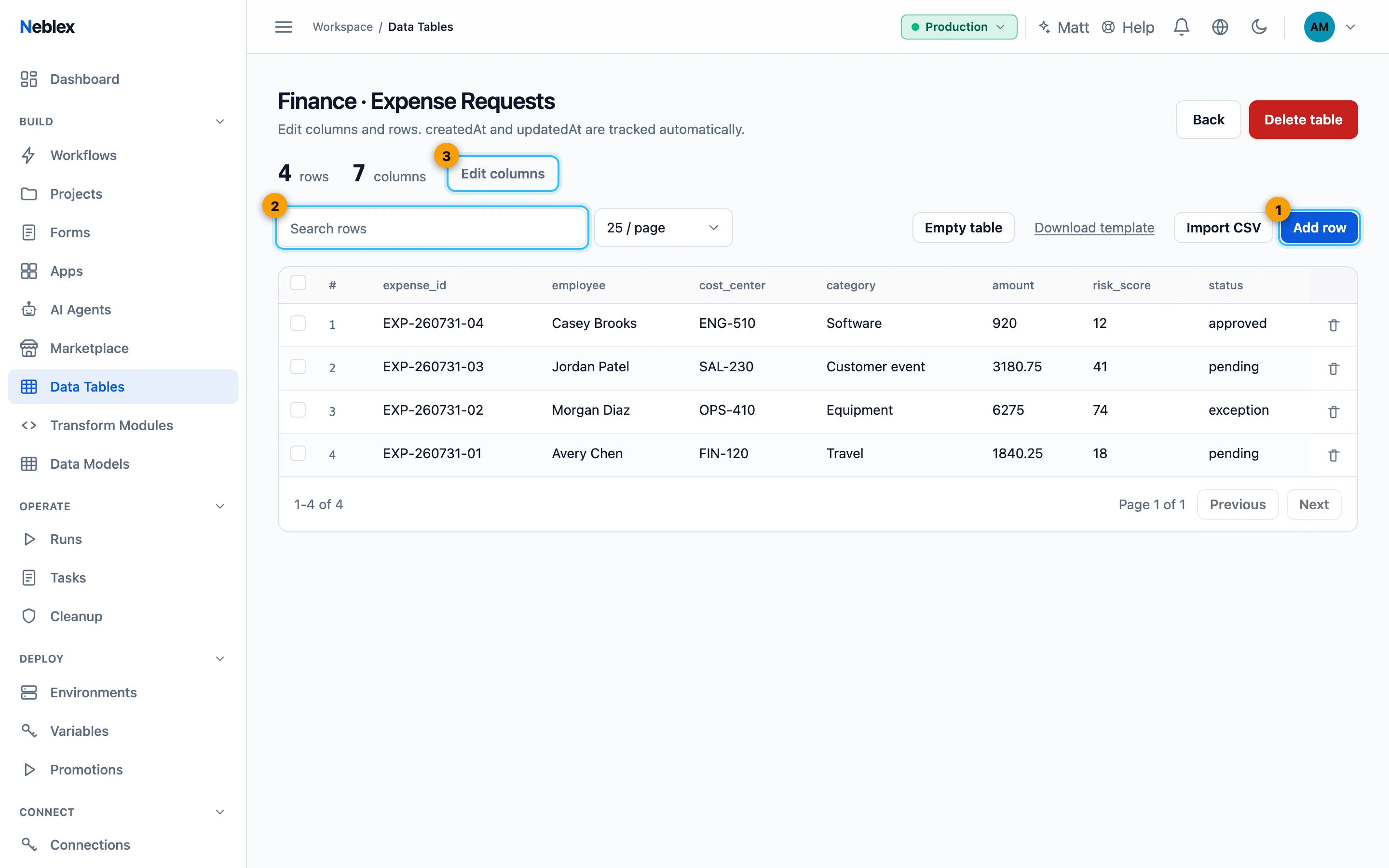The height and width of the screenshot is (868, 1389).
Task: Collapse the OPERATE section
Action: (x=220, y=506)
